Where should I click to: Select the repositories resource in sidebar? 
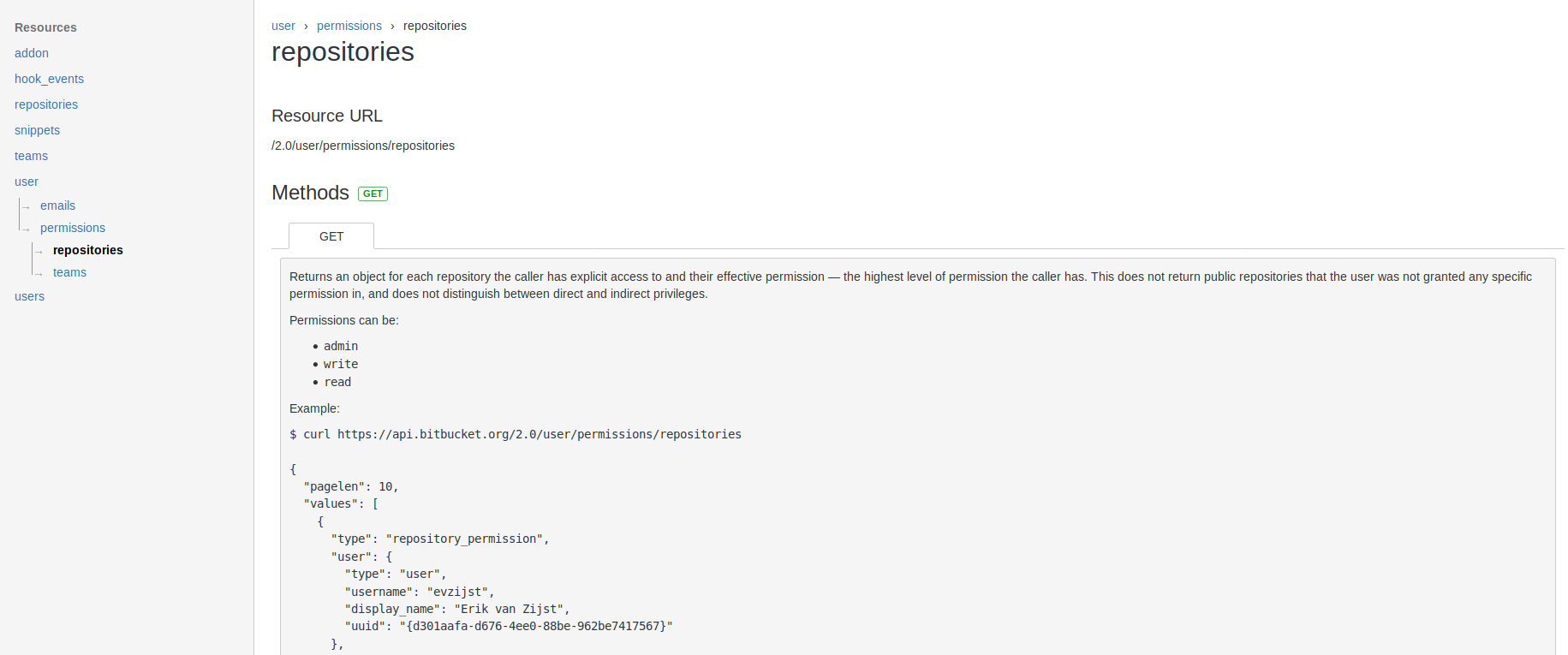click(x=45, y=104)
